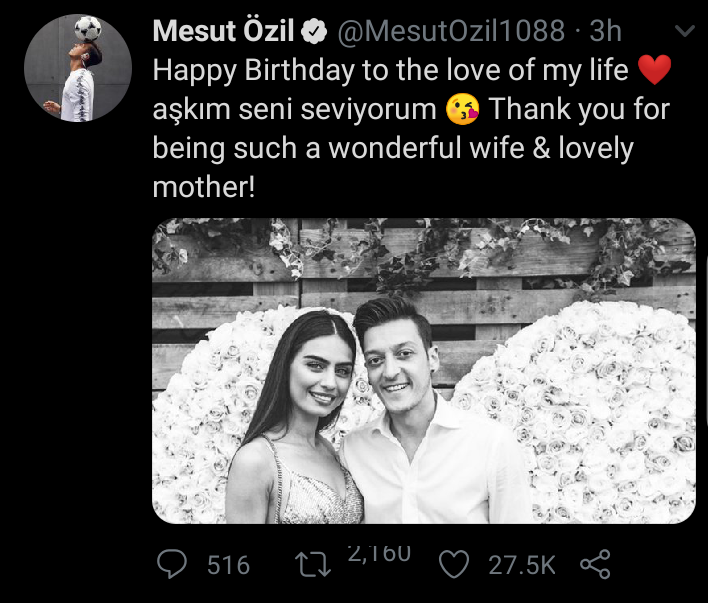Click the blue verified badge
Viewport: 708px width, 603px height.
point(314,33)
